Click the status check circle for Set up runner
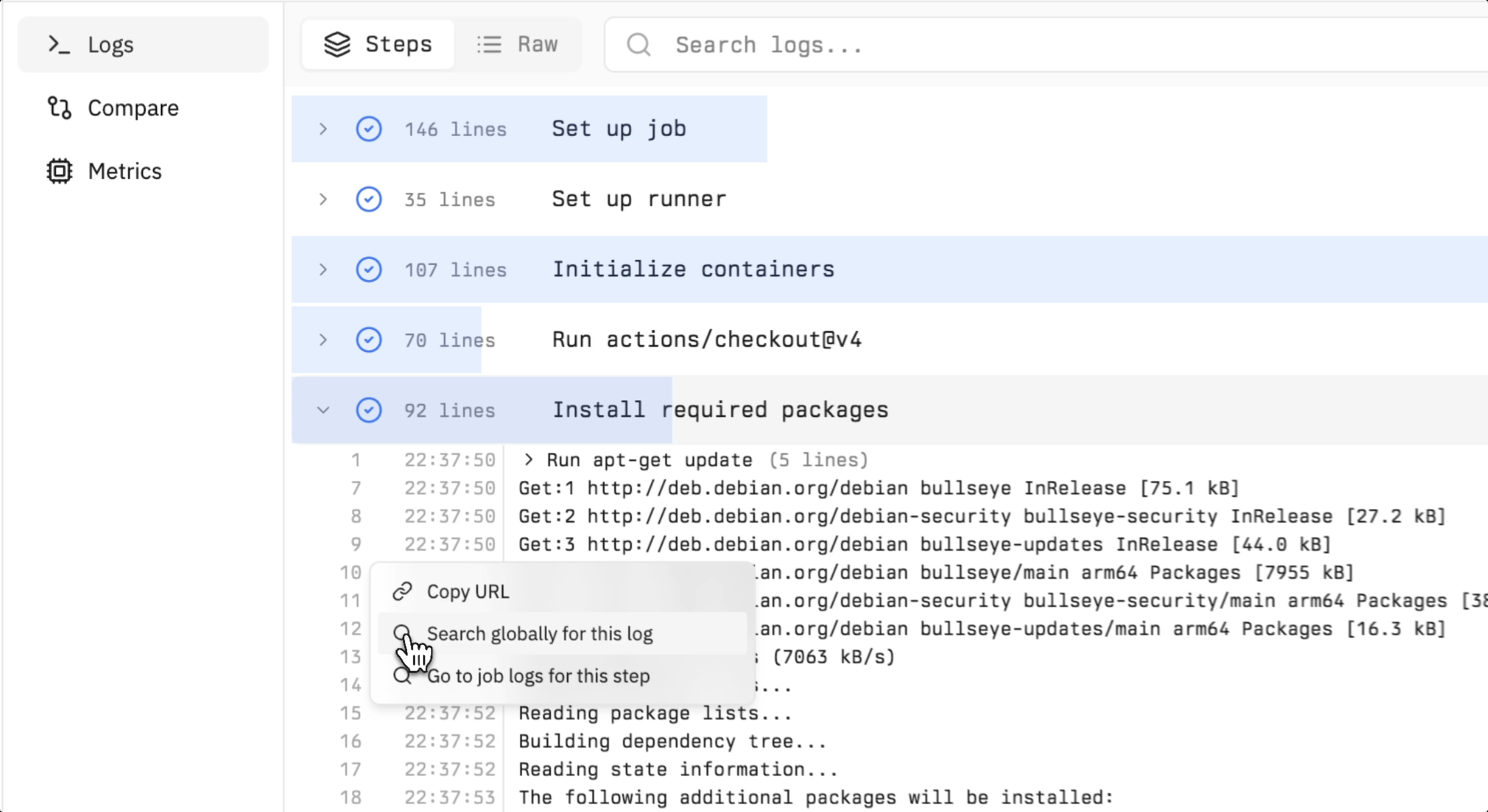 (369, 199)
